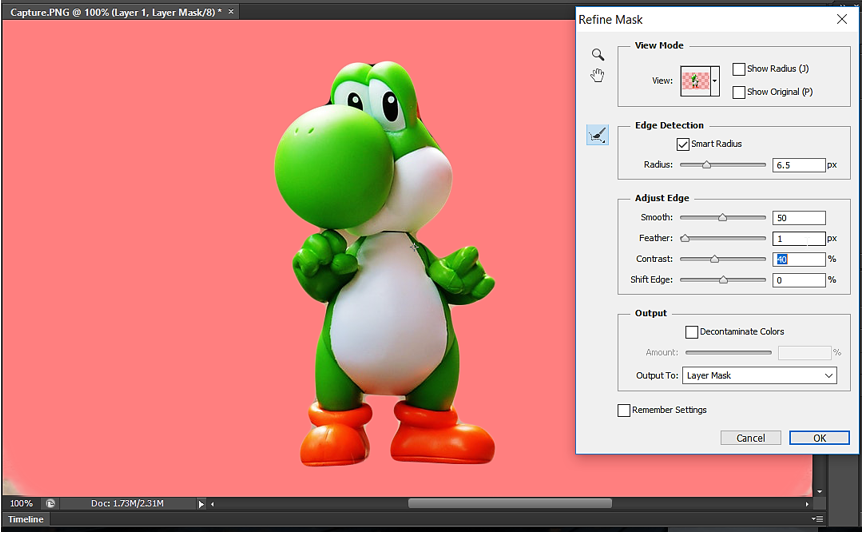Click the 100% zoom level field
This screenshot has height=533, width=864.
tap(21, 503)
